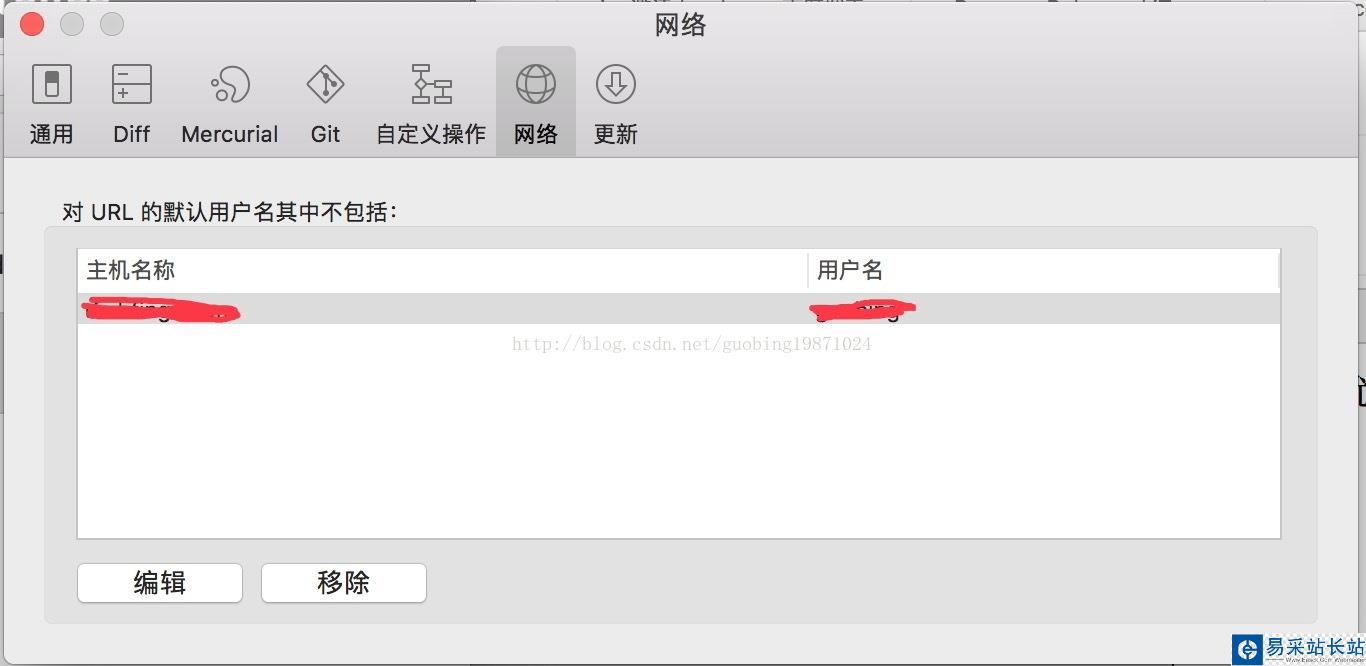Select the redacted host entry row
The image size is (1366, 666).
tap(679, 309)
